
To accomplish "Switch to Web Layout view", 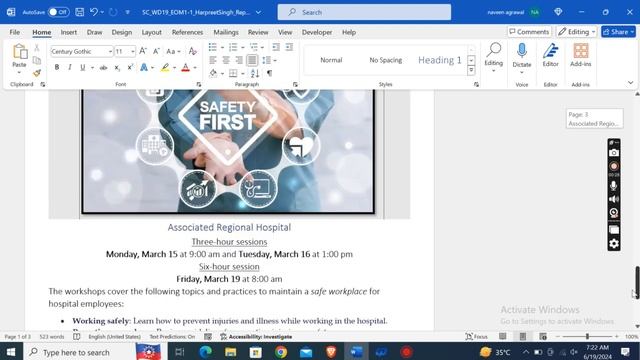I will [543, 337].
